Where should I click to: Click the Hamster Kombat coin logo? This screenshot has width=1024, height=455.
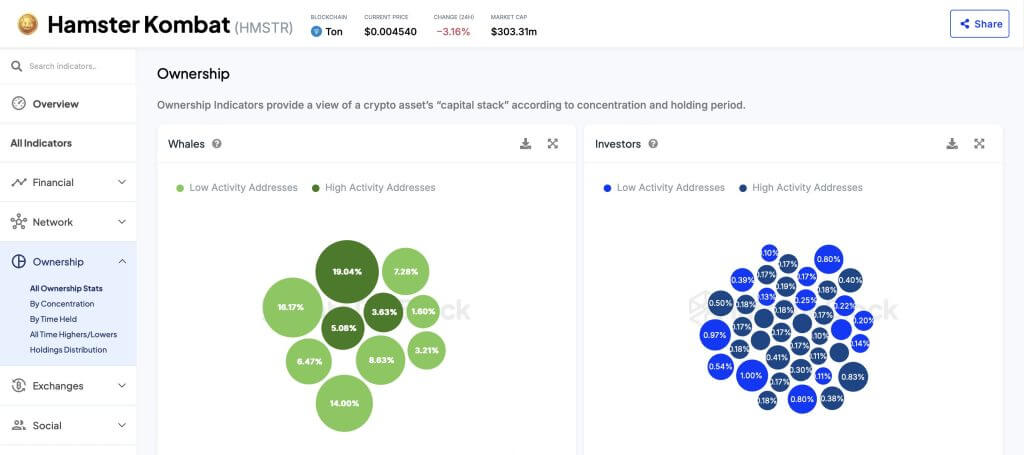(x=27, y=25)
